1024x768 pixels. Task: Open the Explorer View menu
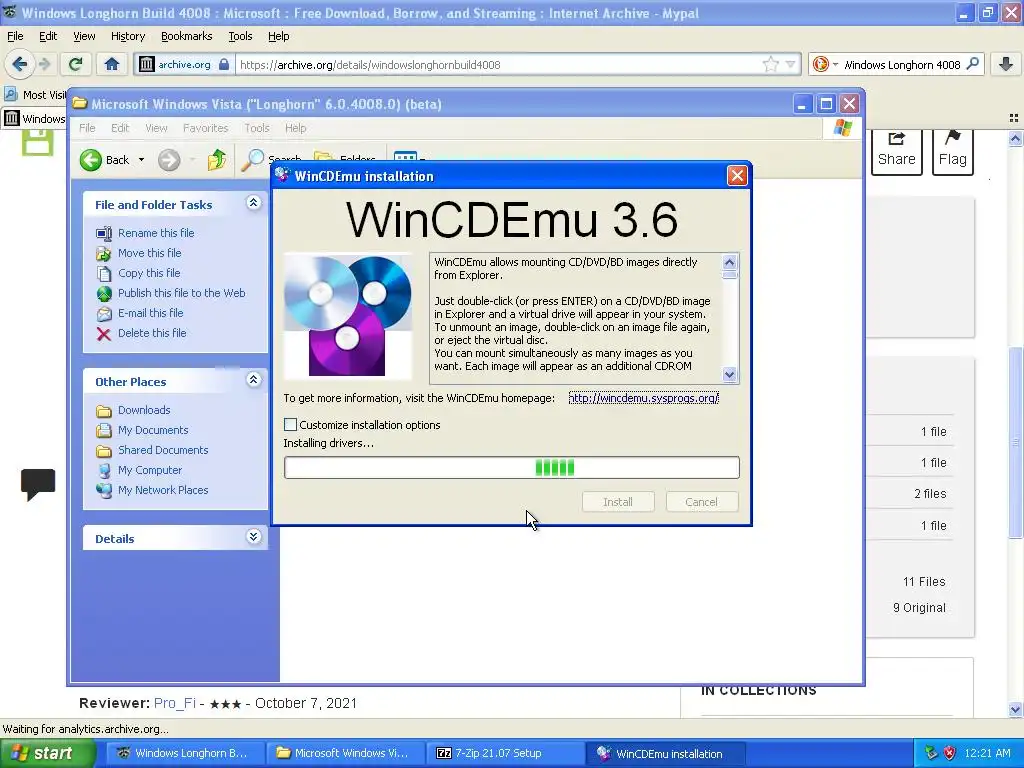coord(156,128)
